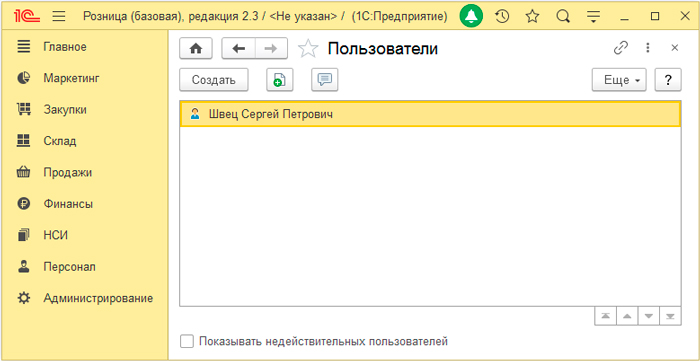Navigate back with the left arrow
This screenshot has width=700, height=361.
(x=239, y=48)
